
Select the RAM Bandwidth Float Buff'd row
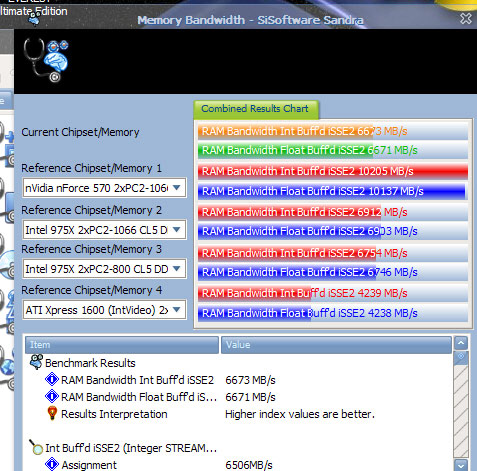[x=139, y=397]
